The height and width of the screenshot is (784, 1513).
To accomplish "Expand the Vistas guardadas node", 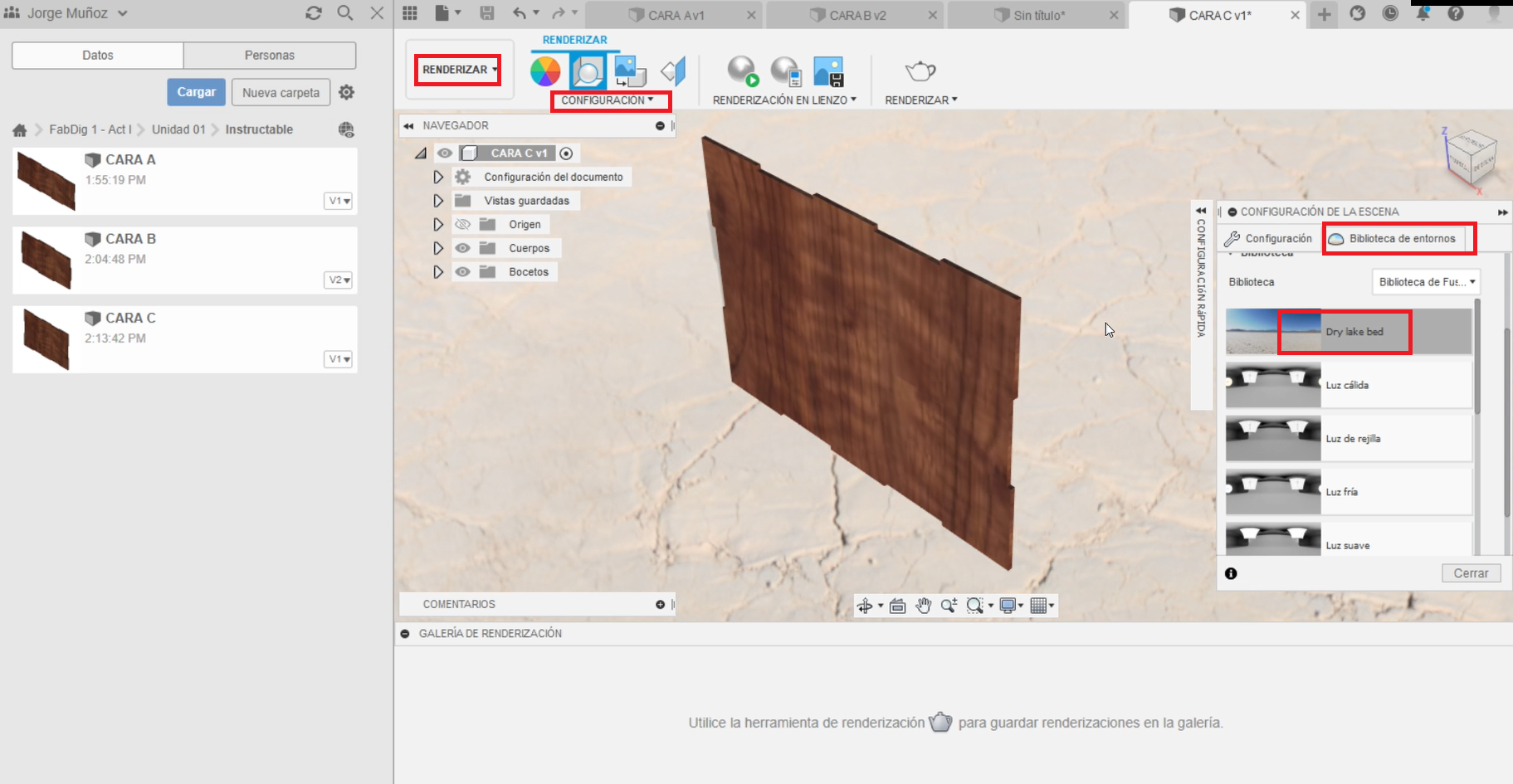I will coord(438,201).
